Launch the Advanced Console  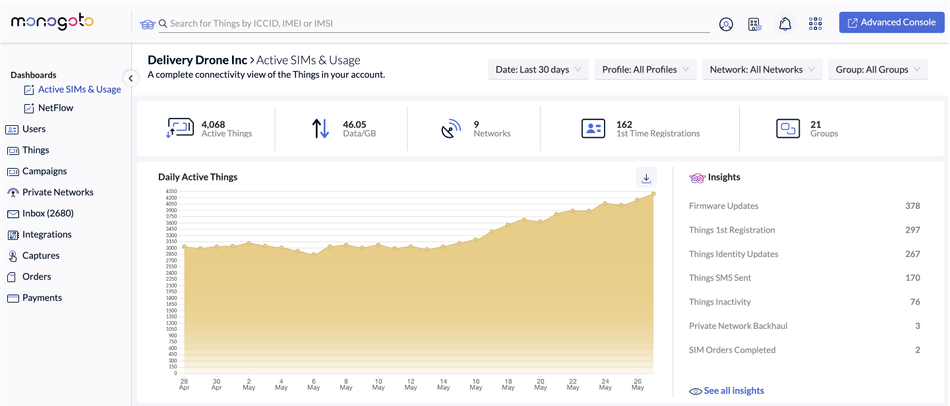891,23
